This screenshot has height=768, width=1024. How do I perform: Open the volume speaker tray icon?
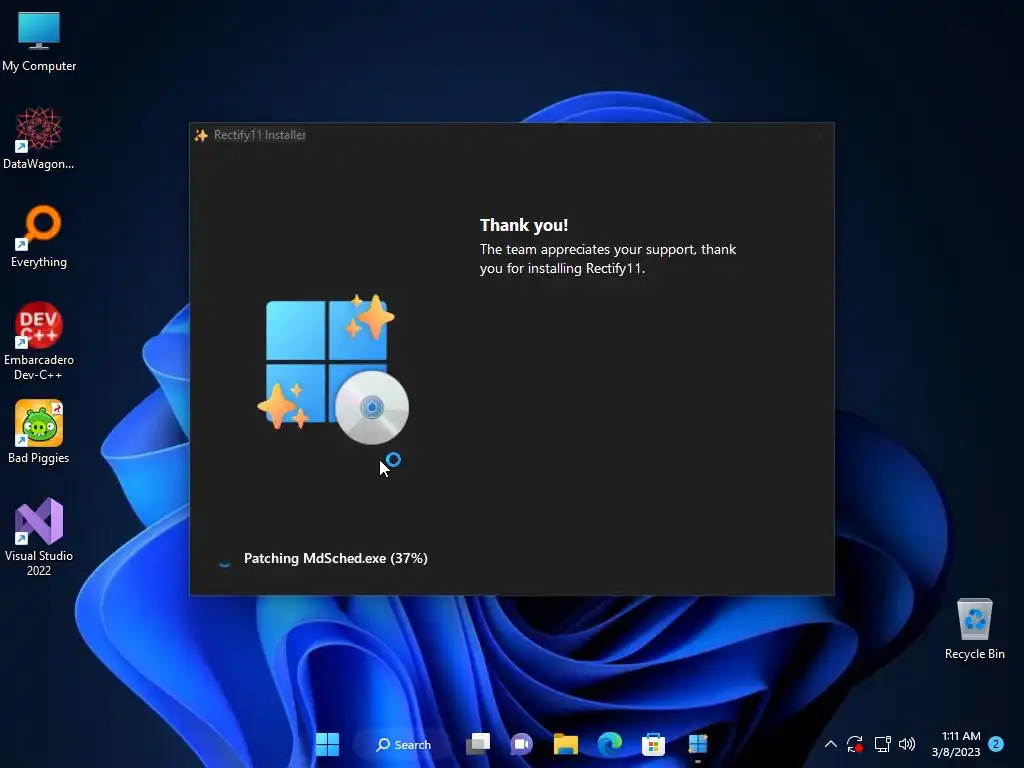click(x=907, y=744)
